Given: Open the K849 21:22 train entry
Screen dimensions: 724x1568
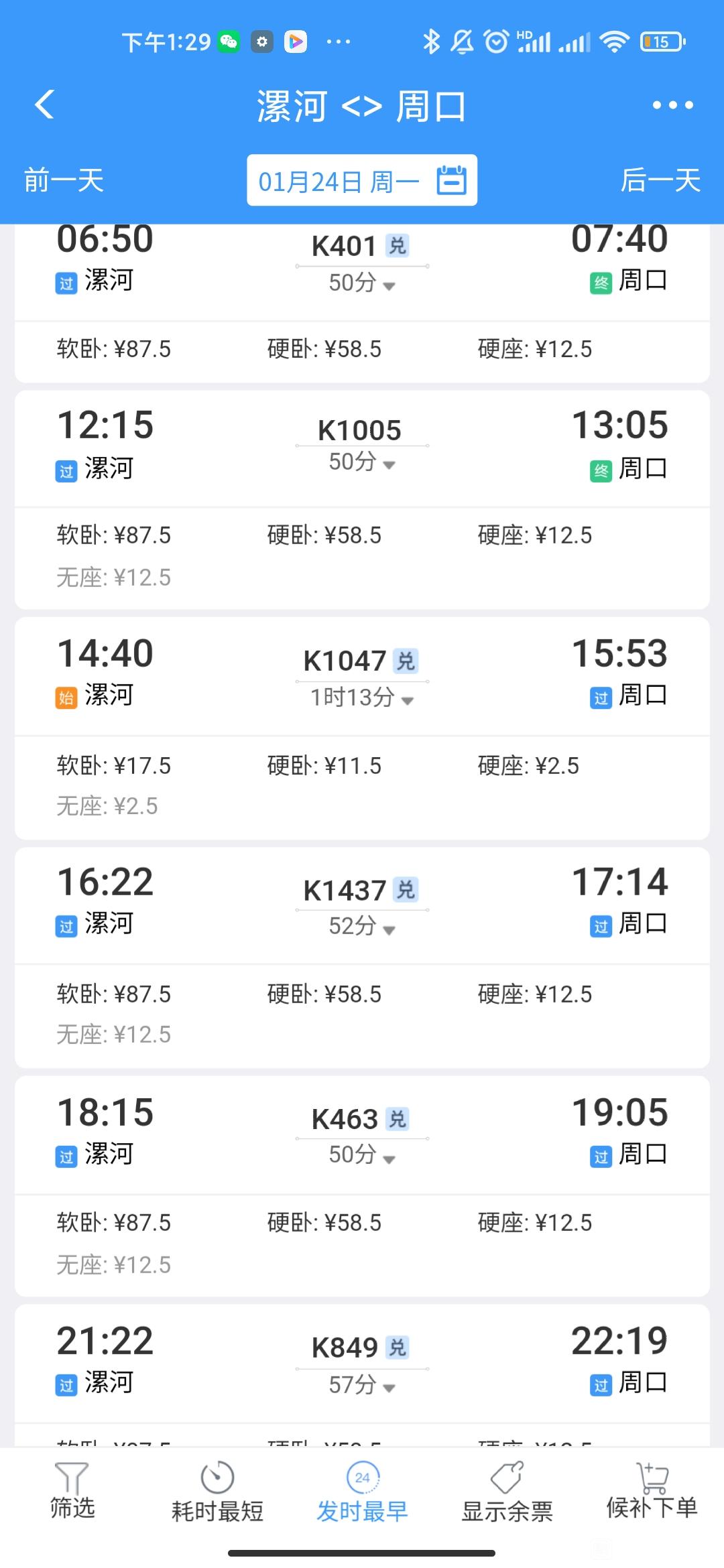Looking at the screenshot, I should pyautogui.click(x=362, y=1364).
